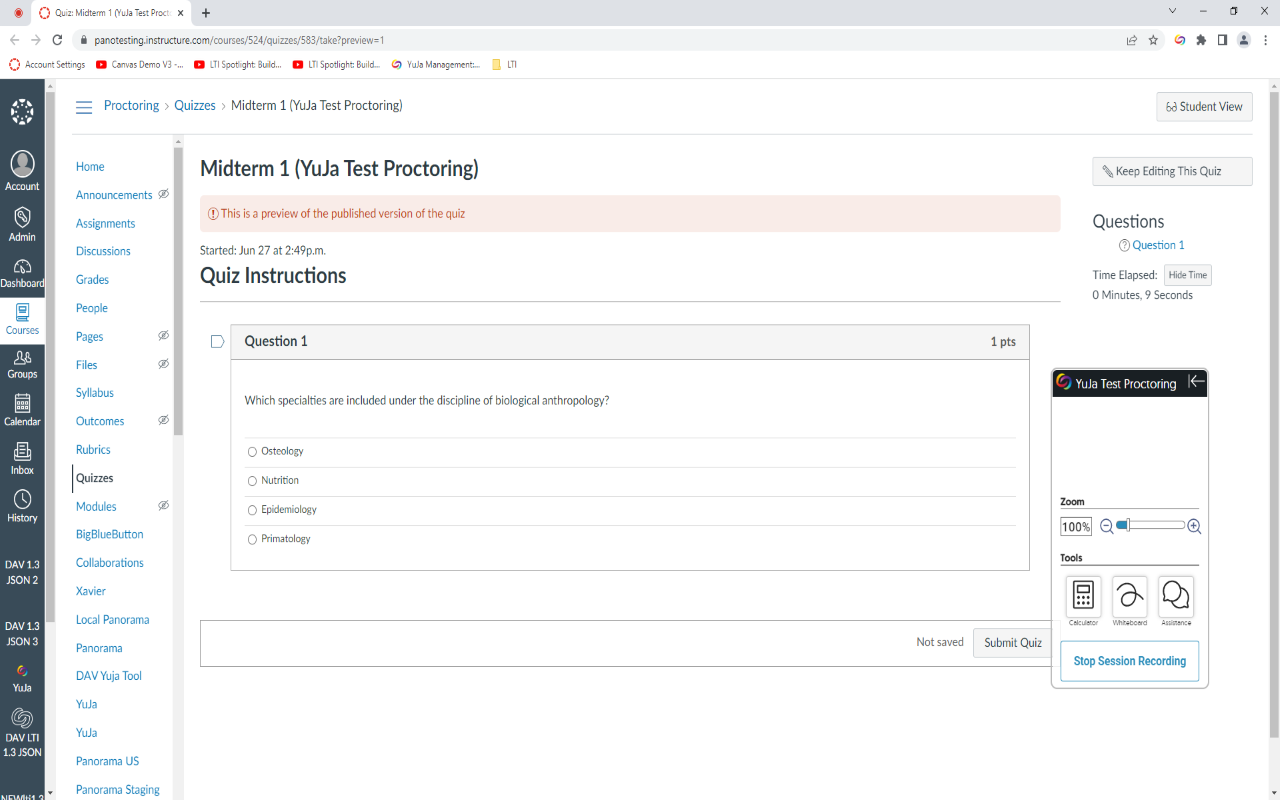Click the Student View button

pos(1204,107)
